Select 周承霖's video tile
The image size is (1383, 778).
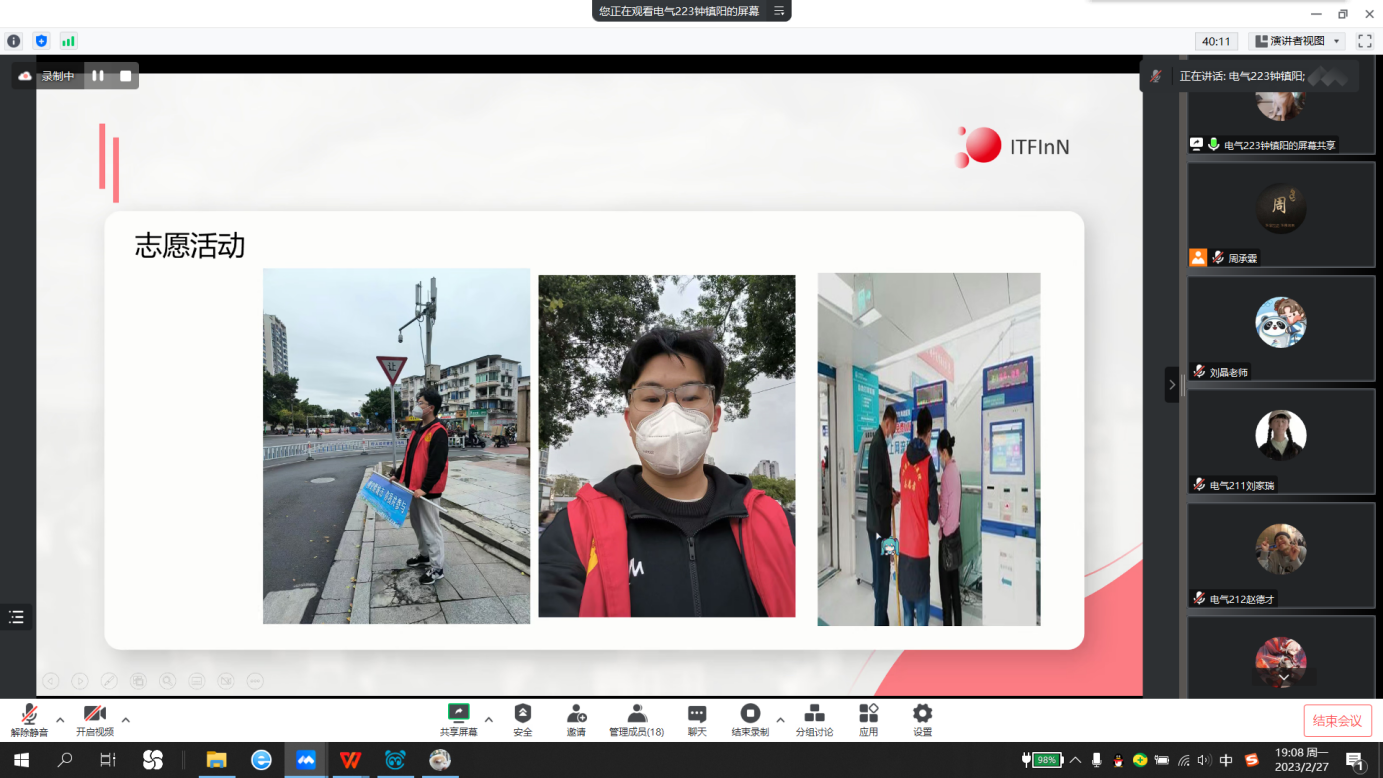1281,215
